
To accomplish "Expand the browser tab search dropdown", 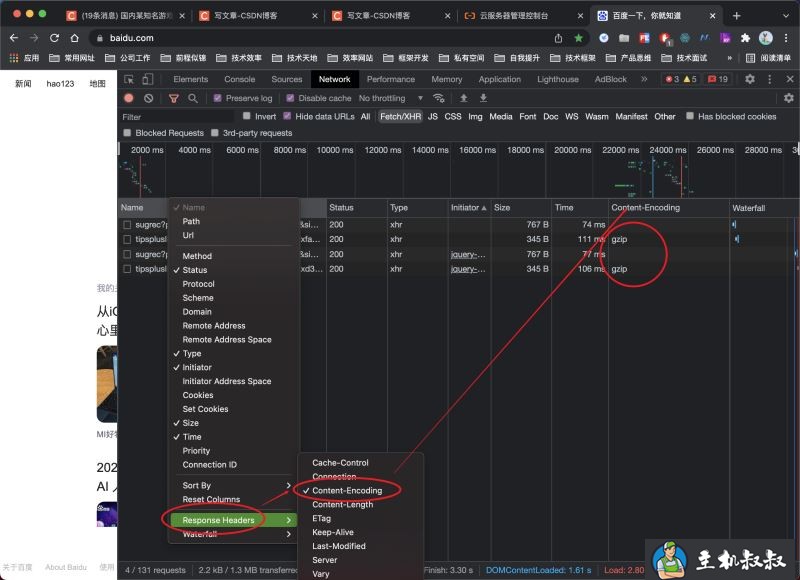I will pos(786,16).
